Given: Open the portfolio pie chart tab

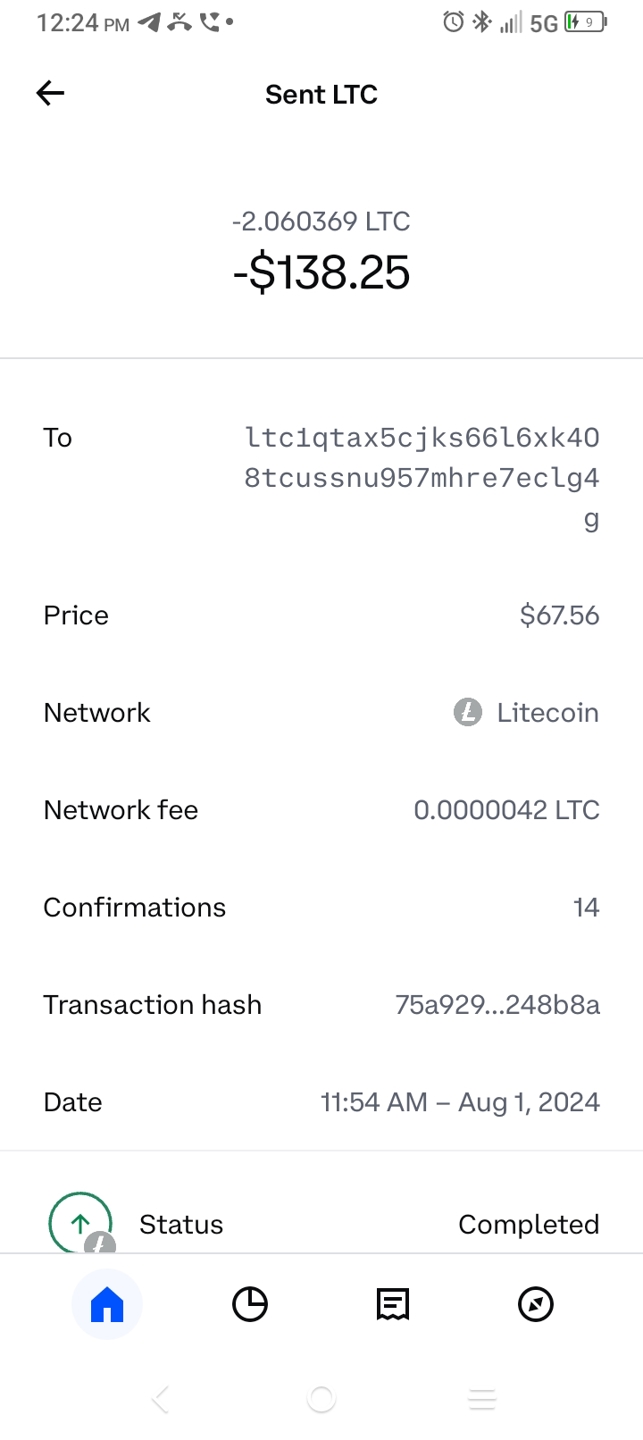Looking at the screenshot, I should coord(250,1304).
